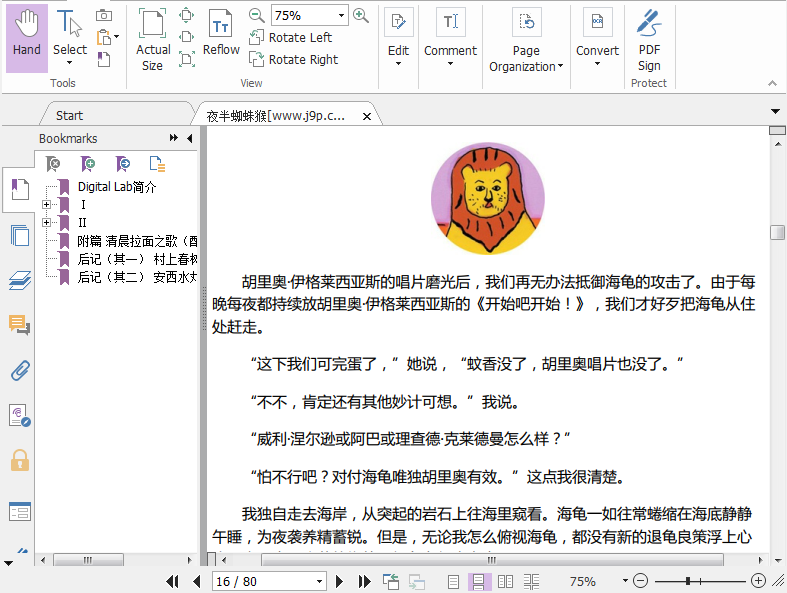Open the 后记（其二）bookmark
Screen dimensions: 787x593
coord(137,277)
